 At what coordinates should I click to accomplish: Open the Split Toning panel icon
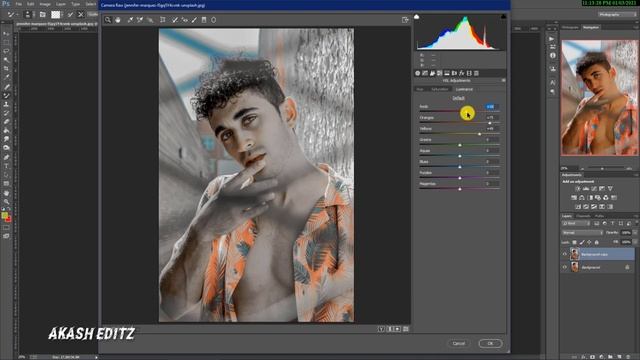(447, 73)
